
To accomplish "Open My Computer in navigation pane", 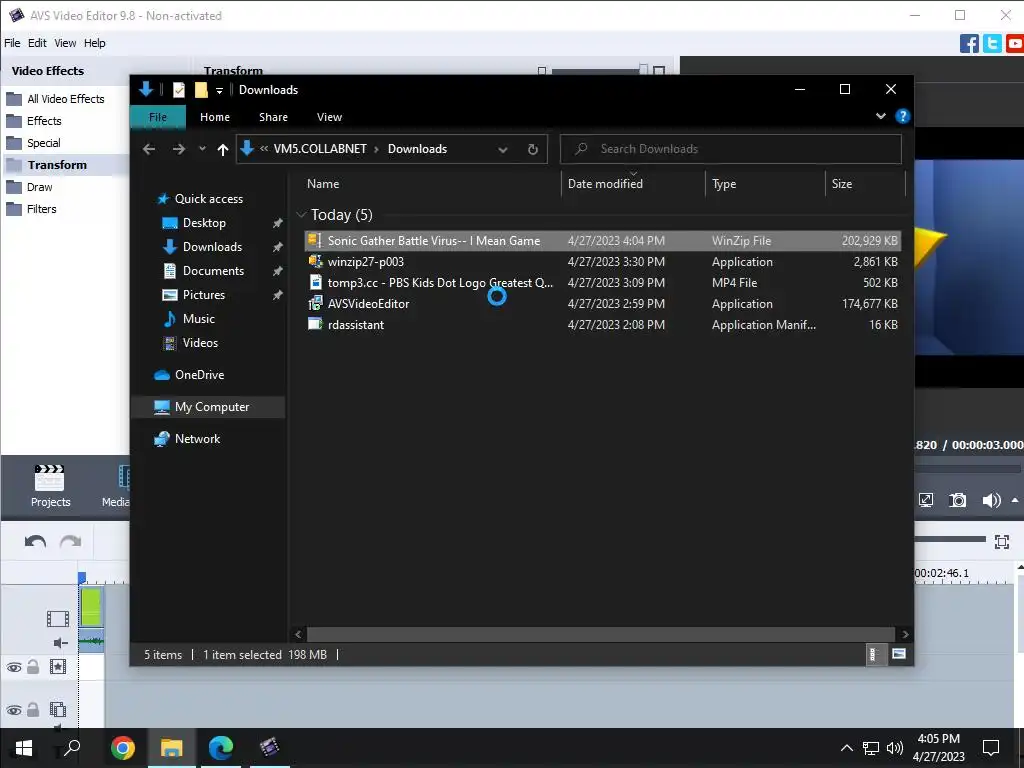I will pyautogui.click(x=212, y=407).
